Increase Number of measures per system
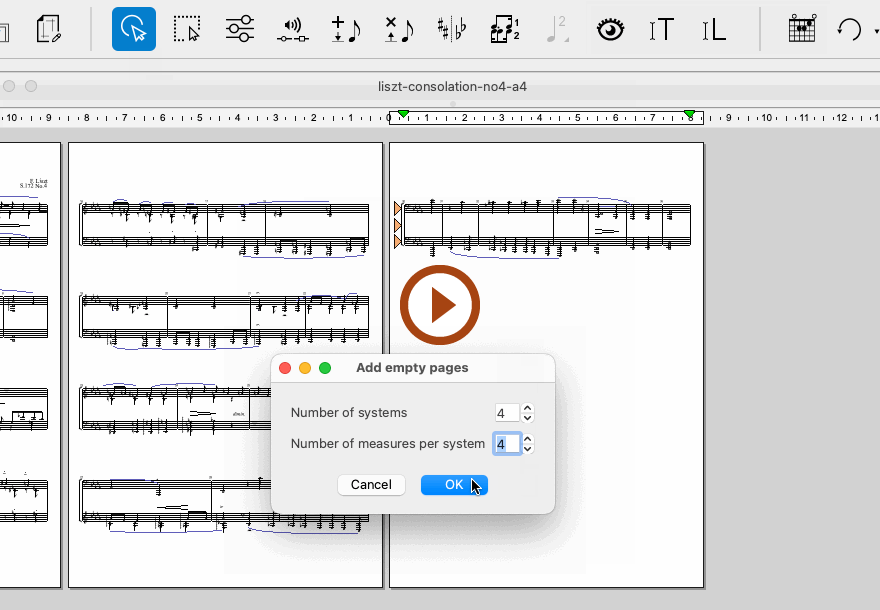The height and width of the screenshot is (610, 880). coord(527,439)
